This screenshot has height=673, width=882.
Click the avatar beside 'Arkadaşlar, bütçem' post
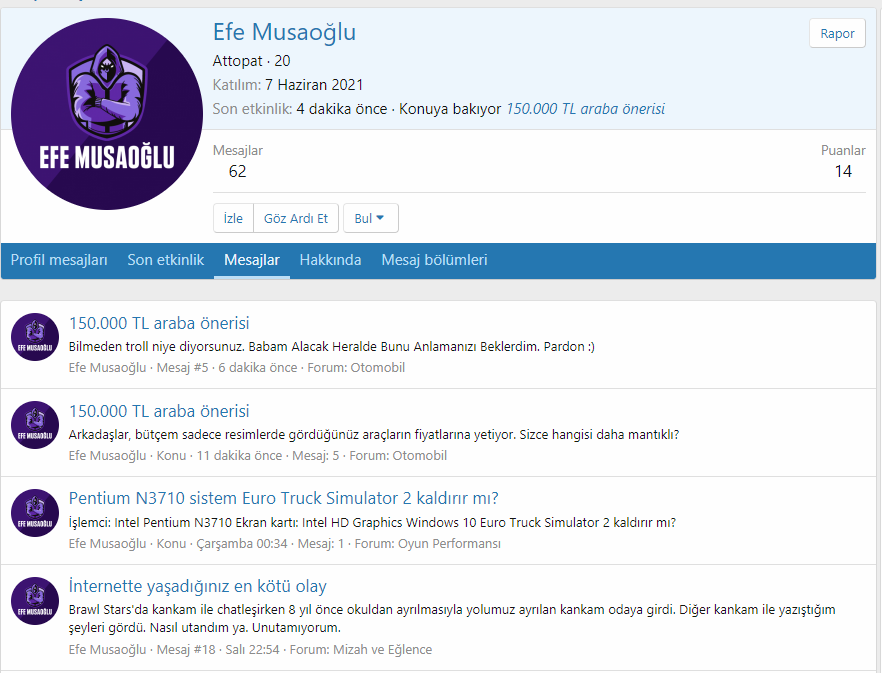tap(35, 425)
